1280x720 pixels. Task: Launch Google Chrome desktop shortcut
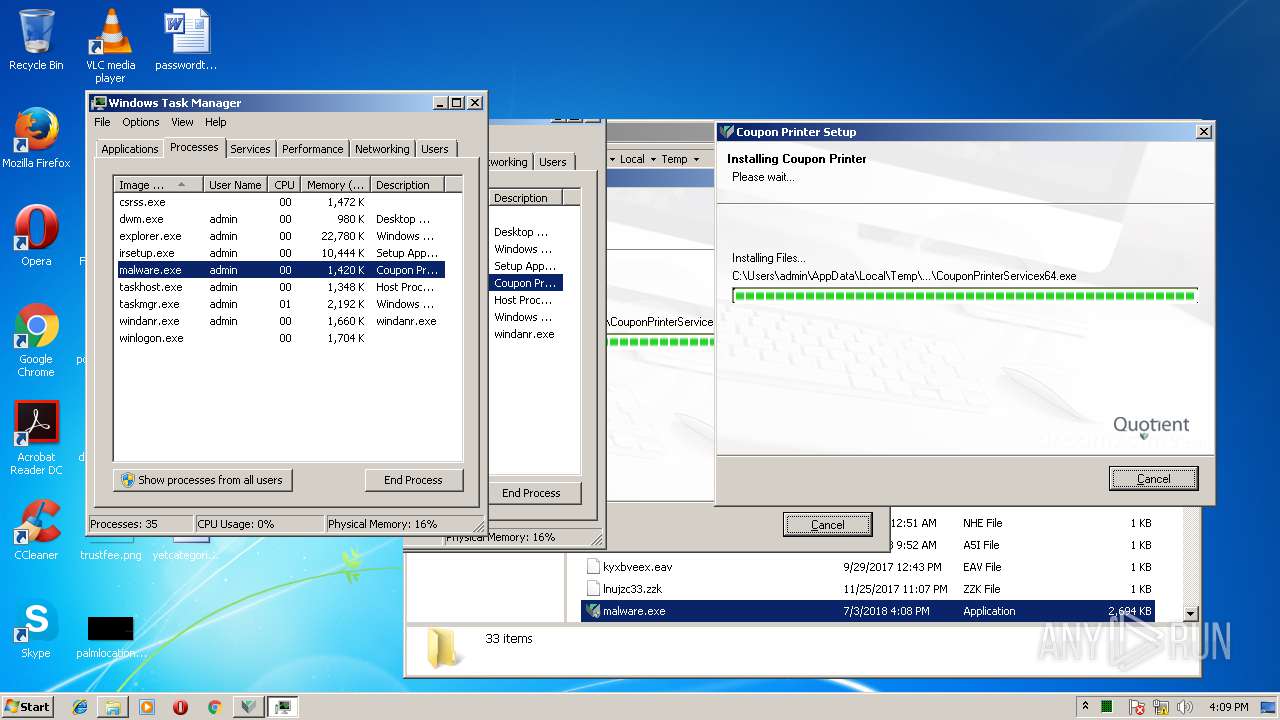point(36,340)
